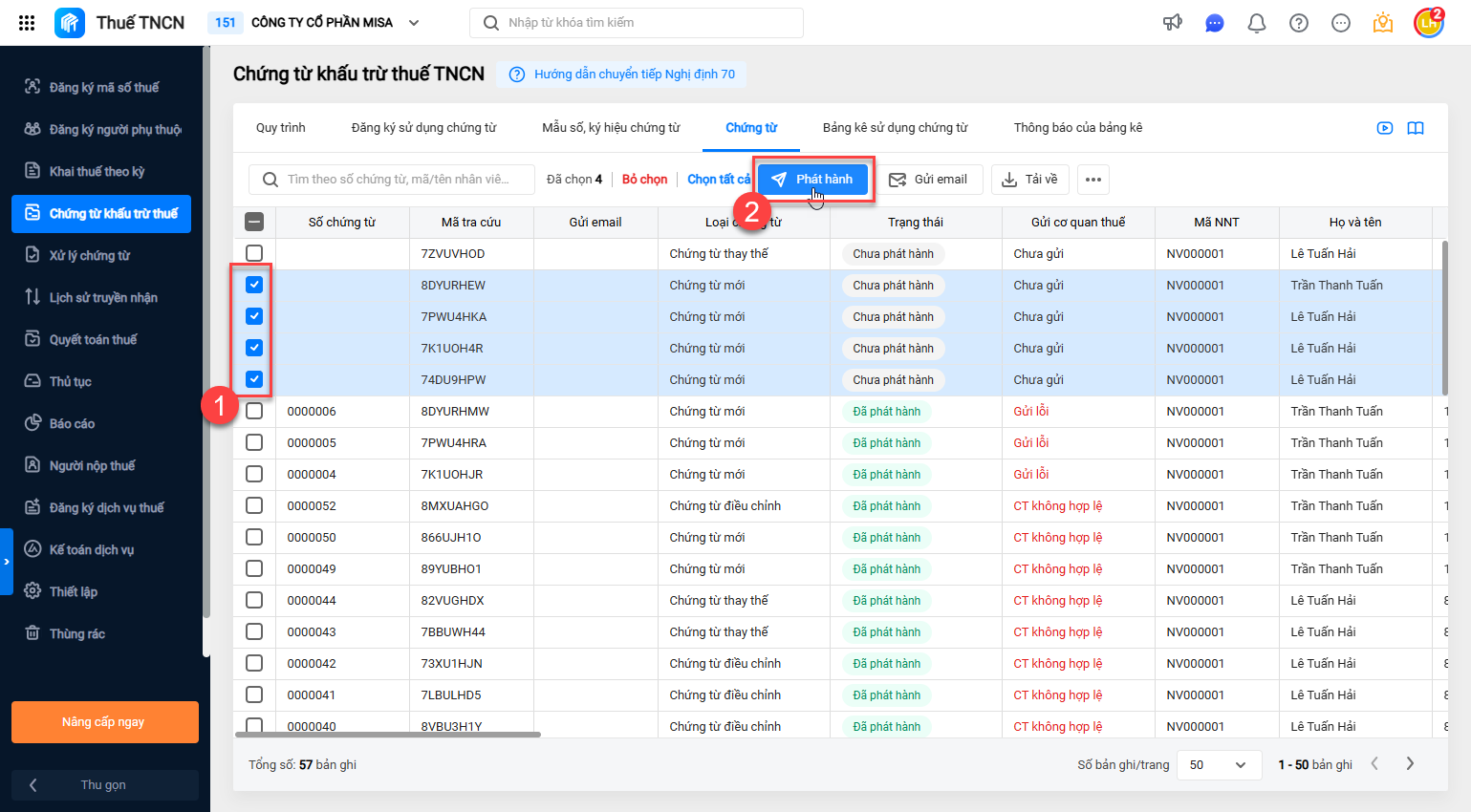Switch to the Quy trình tab
The height and width of the screenshot is (812, 1471).
coord(281,128)
